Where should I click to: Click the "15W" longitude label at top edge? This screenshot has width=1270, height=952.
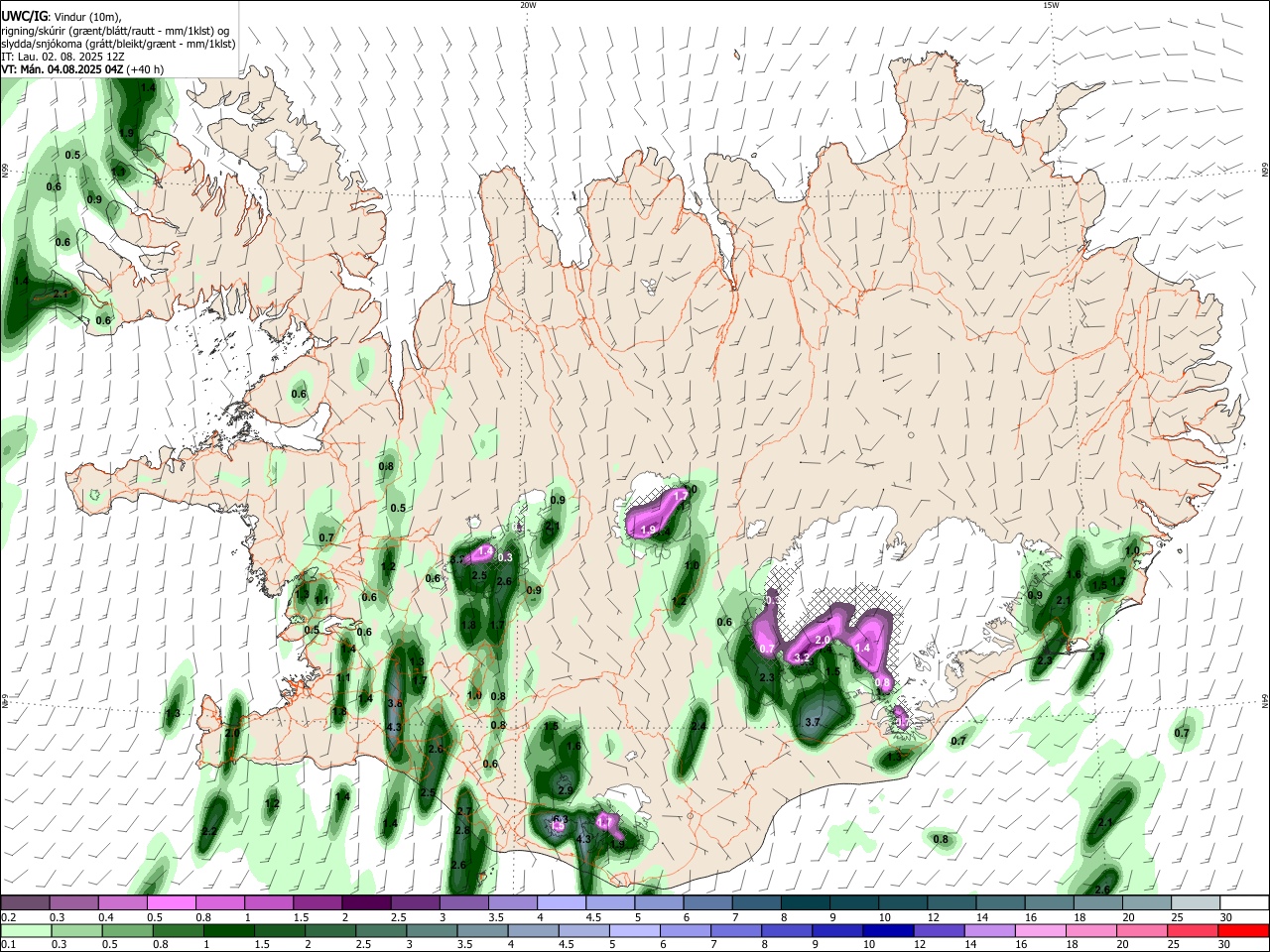(x=1051, y=5)
